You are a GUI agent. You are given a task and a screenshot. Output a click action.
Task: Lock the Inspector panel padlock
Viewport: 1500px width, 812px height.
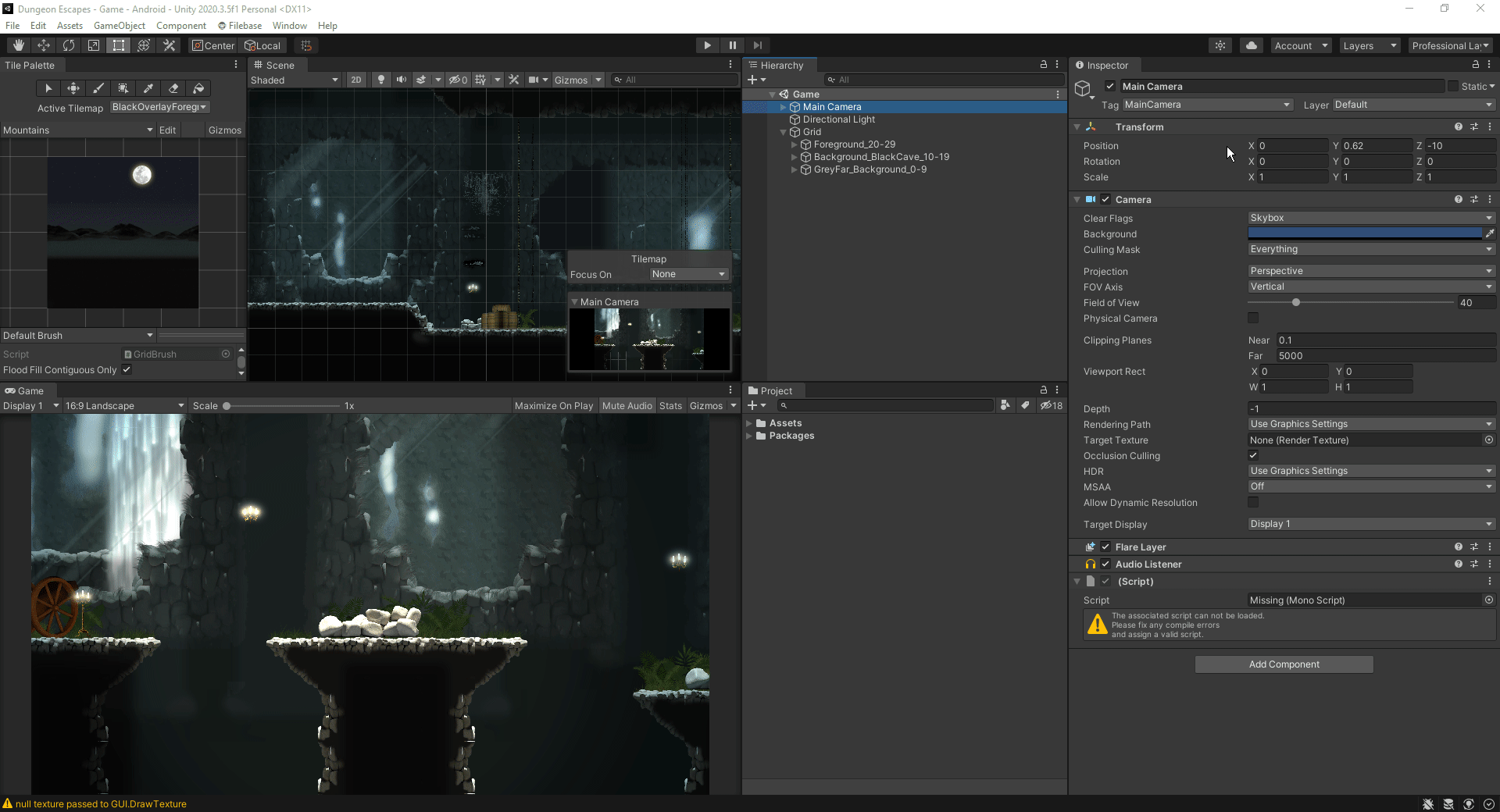(1476, 65)
